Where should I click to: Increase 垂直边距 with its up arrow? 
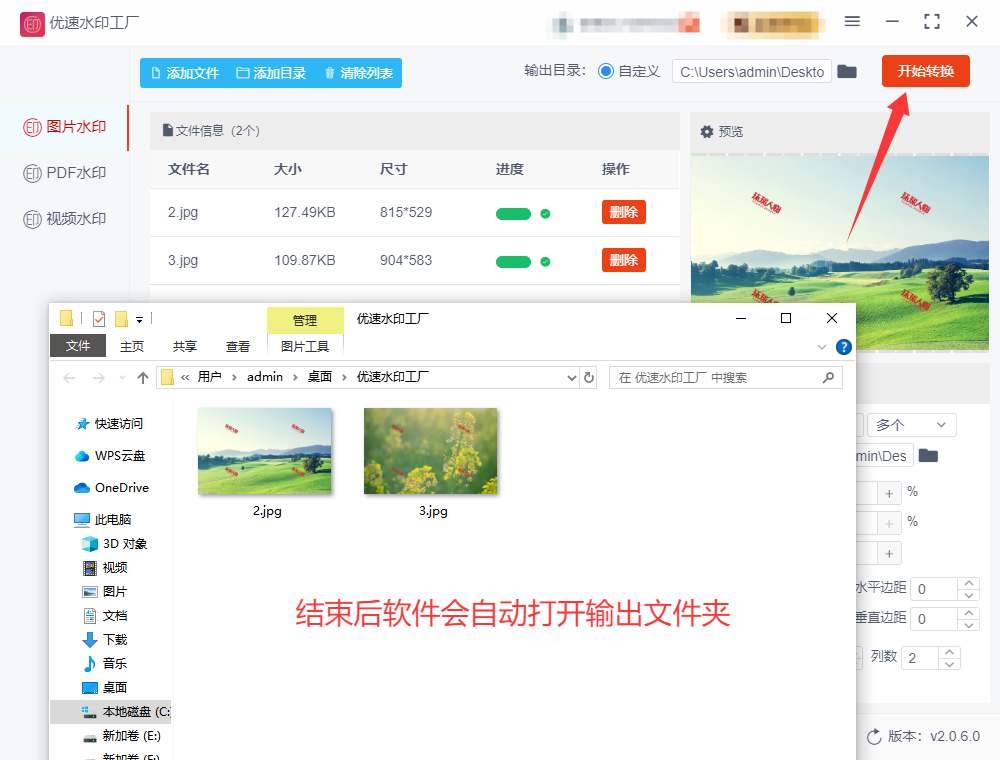[x=969, y=613]
